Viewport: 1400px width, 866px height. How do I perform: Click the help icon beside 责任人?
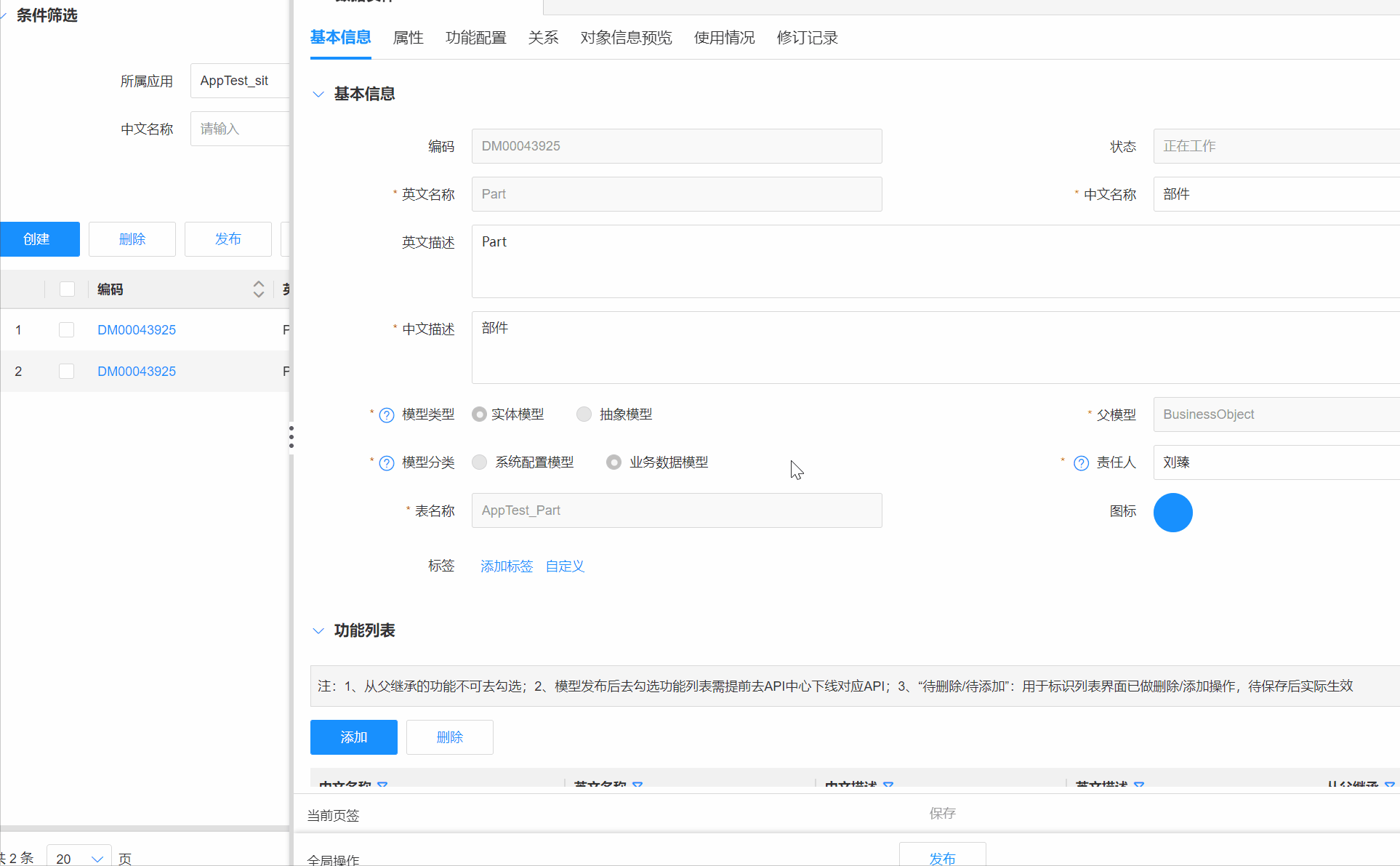(x=1080, y=462)
